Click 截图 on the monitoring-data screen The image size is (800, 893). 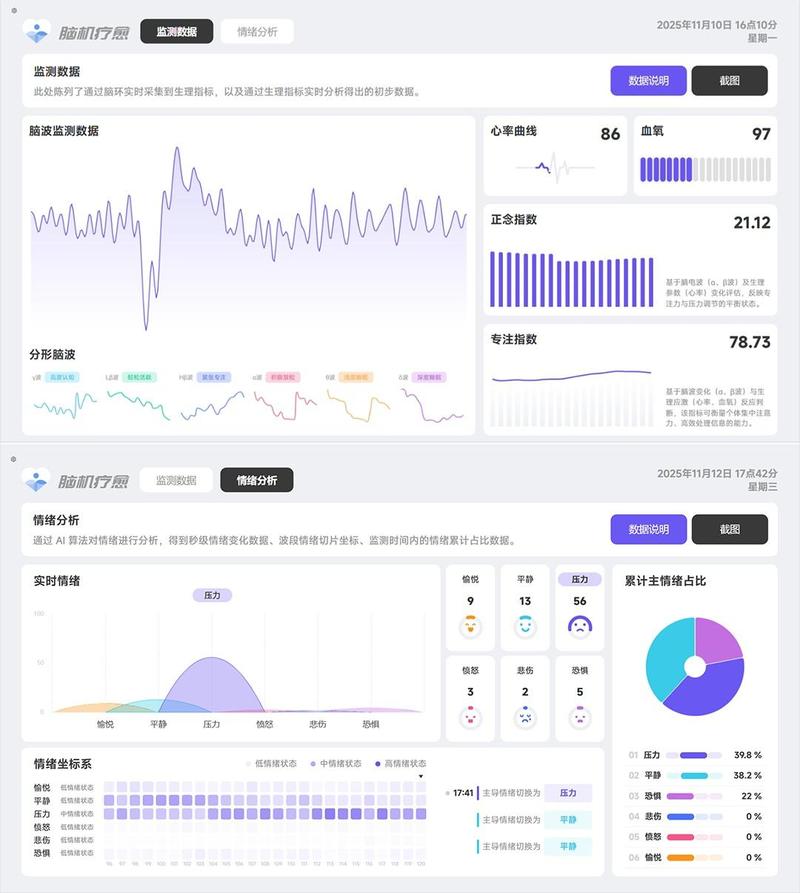click(729, 80)
